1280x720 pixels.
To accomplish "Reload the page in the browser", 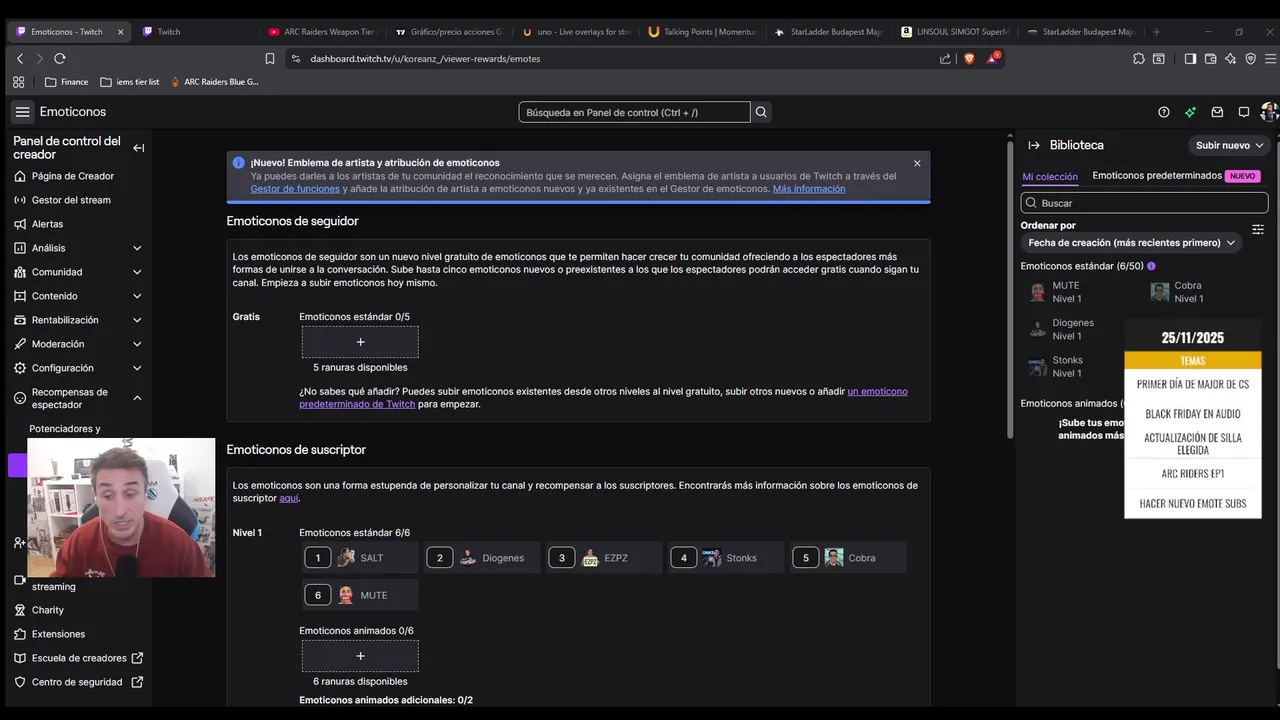I will [60, 59].
